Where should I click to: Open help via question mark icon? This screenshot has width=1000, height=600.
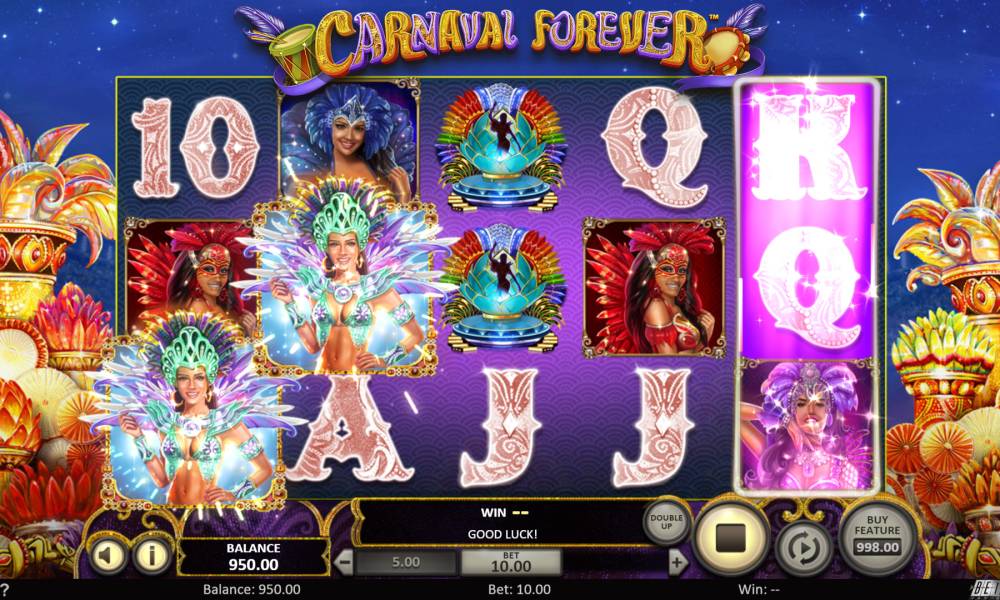[5, 589]
